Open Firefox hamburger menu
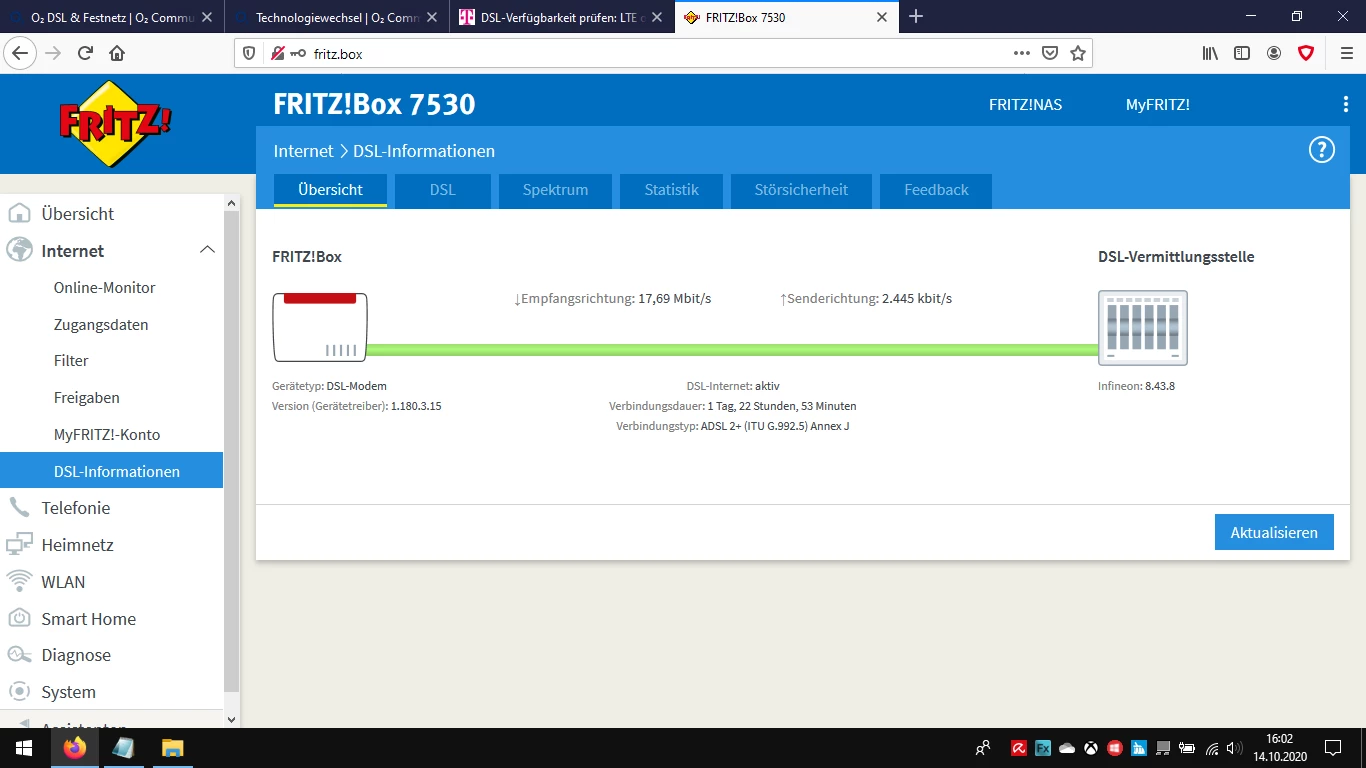 1346,53
